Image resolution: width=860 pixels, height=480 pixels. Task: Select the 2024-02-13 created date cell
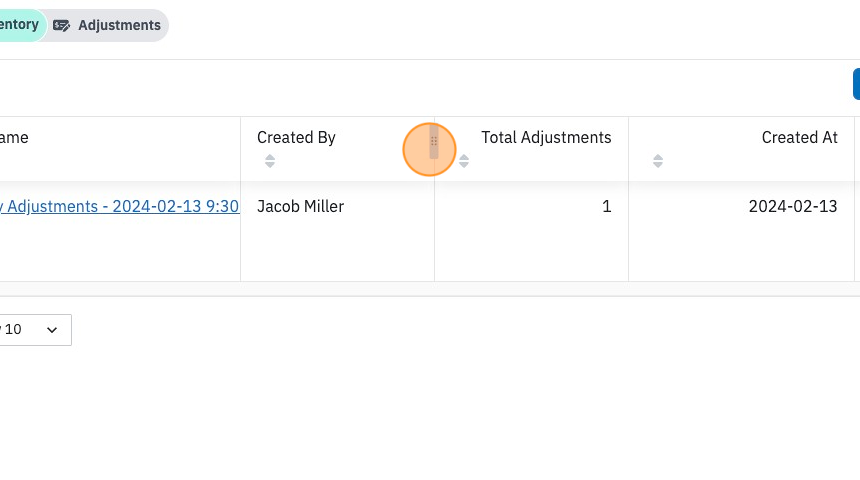click(793, 206)
